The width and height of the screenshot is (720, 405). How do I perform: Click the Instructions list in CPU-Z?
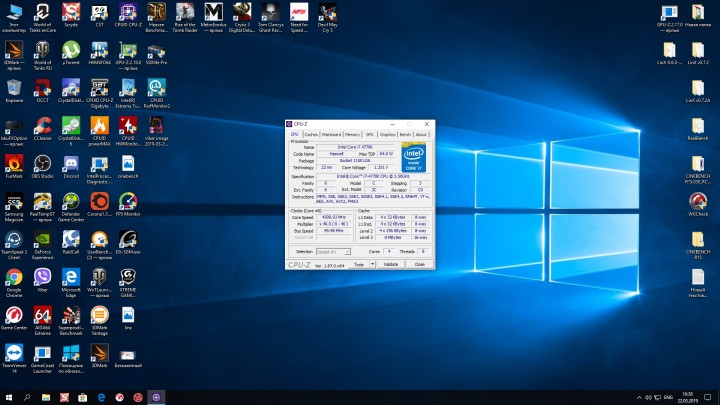(x=373, y=199)
